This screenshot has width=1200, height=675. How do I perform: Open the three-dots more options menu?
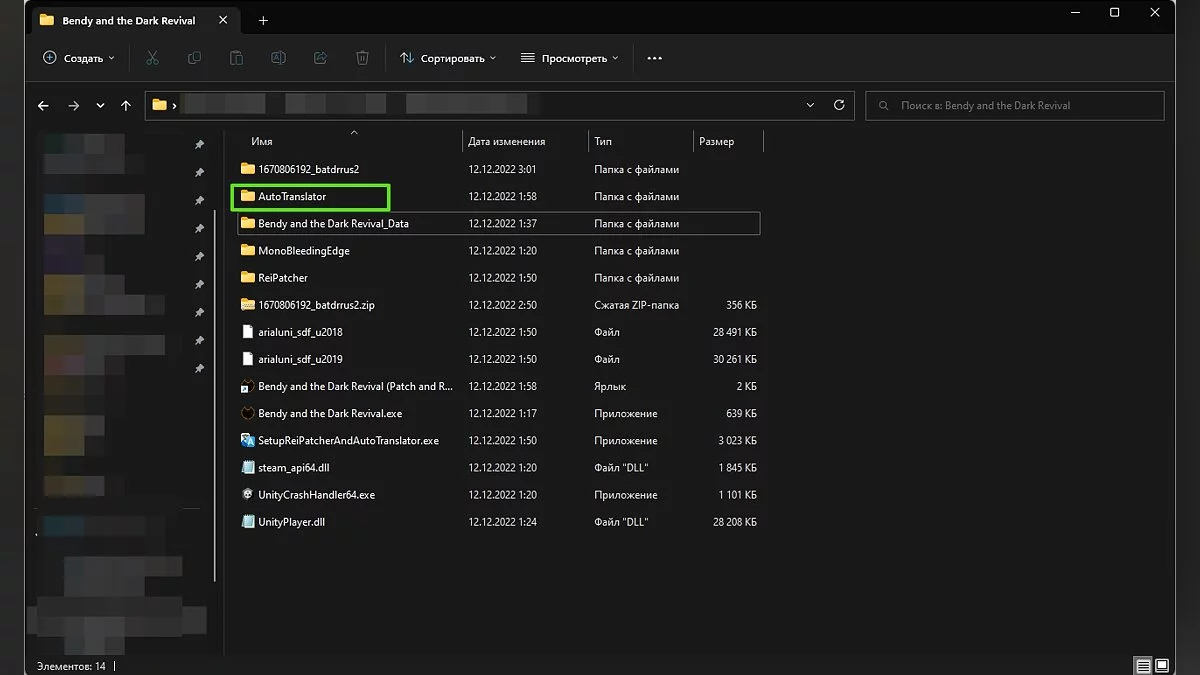pos(655,58)
